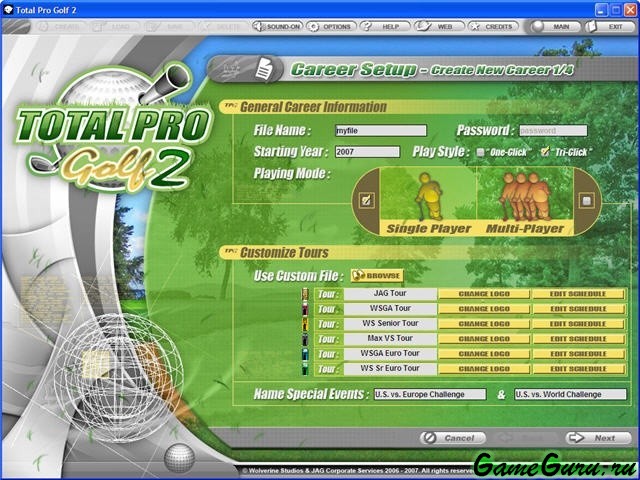Image resolution: width=640 pixels, height=480 pixels.
Task: Toggle the Tri-Click play style checkbox
Action: 545,152
